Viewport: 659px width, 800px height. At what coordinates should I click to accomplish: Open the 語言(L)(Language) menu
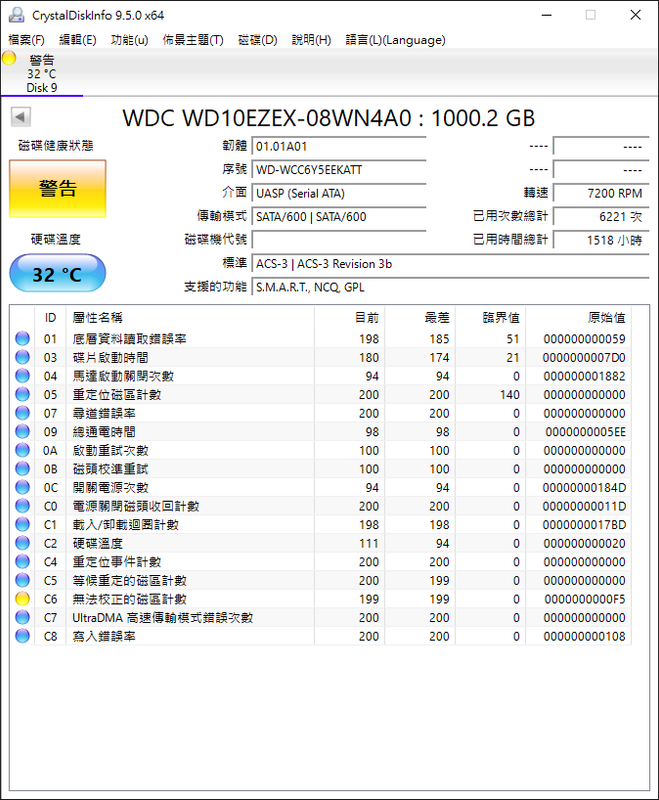(395, 40)
